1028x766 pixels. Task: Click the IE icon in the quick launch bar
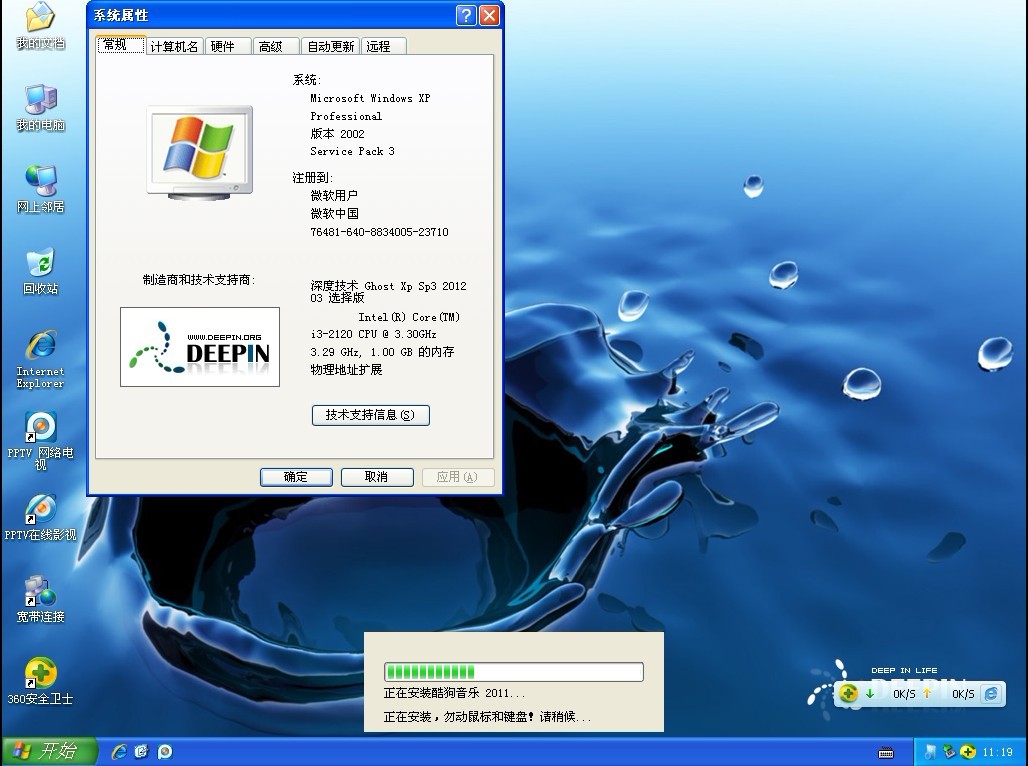(119, 751)
